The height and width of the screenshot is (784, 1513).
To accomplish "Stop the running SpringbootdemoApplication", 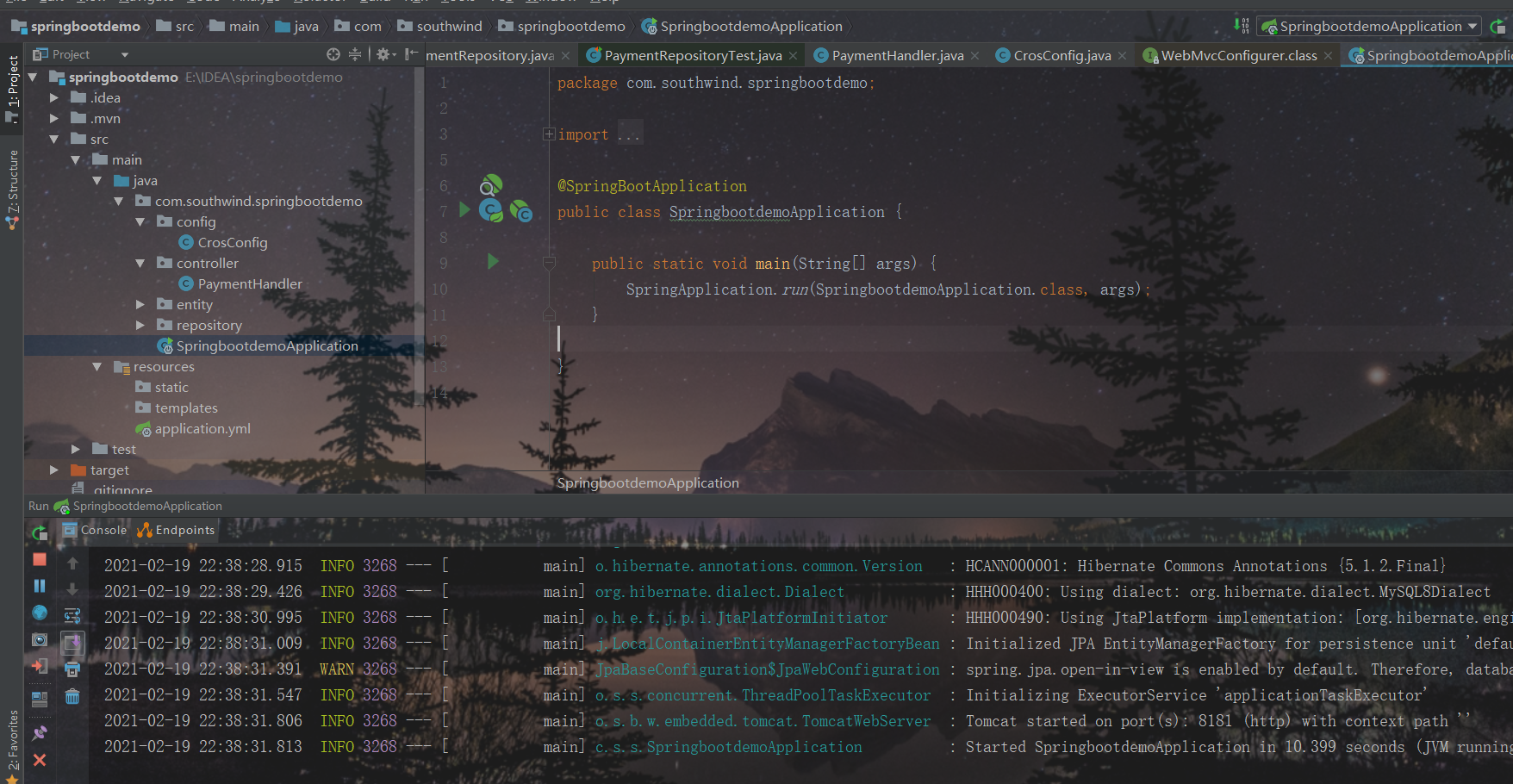I will click(x=39, y=560).
